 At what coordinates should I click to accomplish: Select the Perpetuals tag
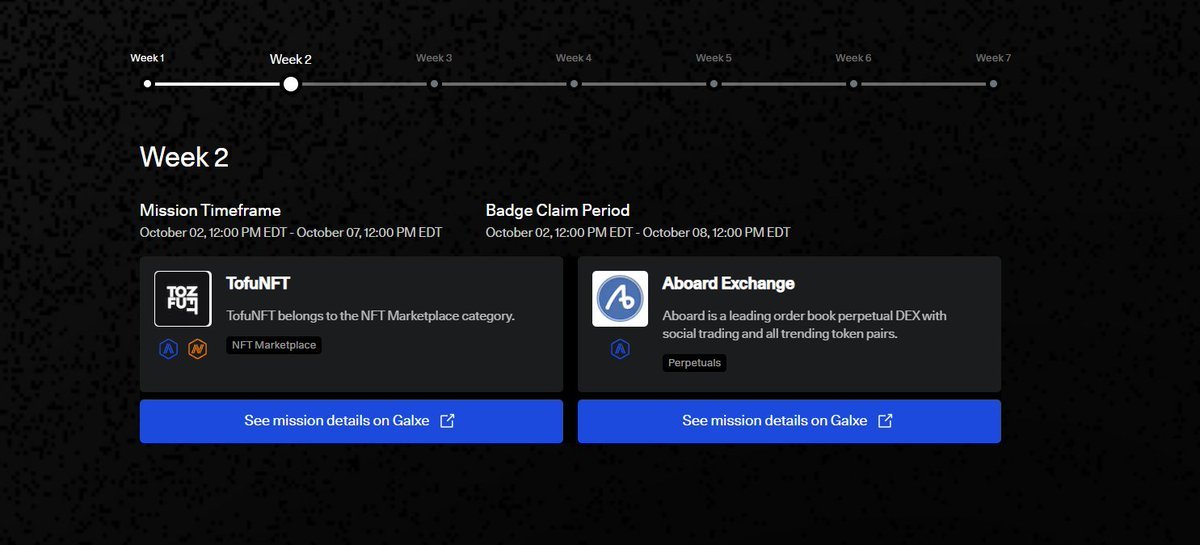[x=694, y=363]
